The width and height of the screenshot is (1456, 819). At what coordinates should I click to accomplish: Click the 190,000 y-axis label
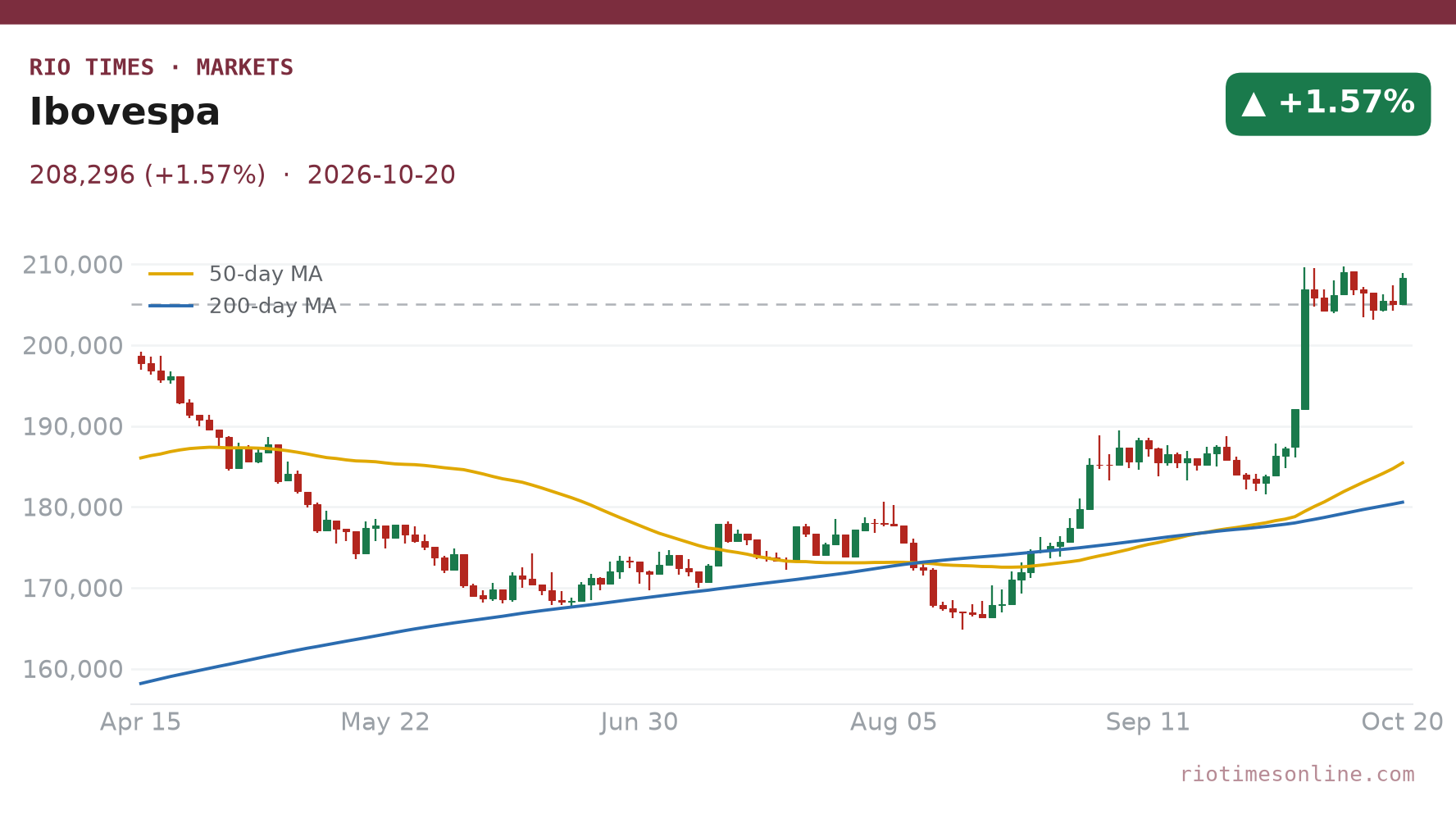click(73, 427)
